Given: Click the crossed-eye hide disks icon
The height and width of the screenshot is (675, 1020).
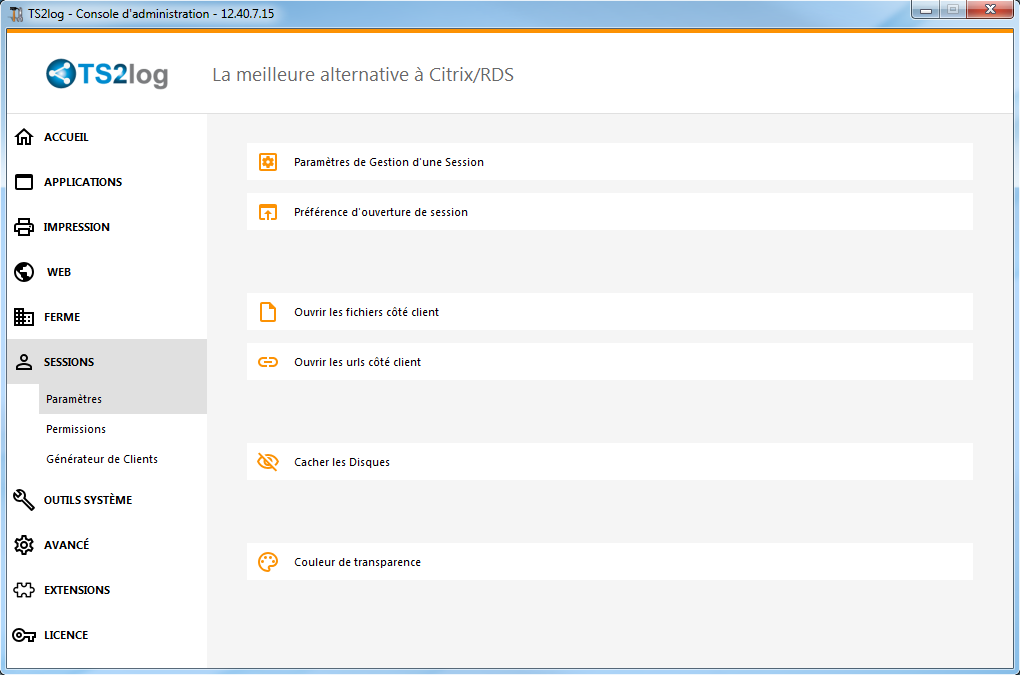Looking at the screenshot, I should [x=268, y=462].
